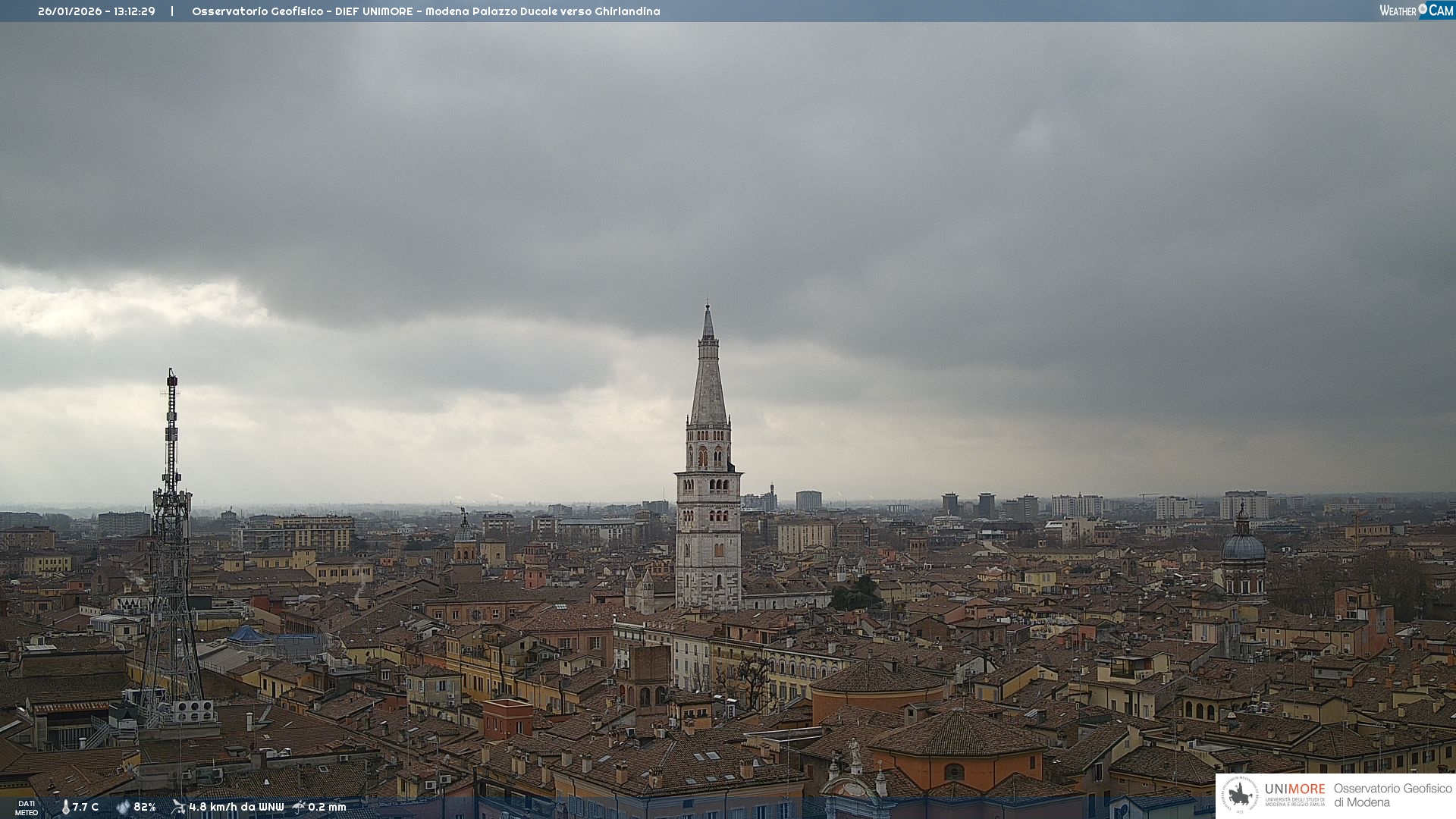
Task: Click the Osservatorio Geofisico di Modena footer text
Action: click(x=1392, y=795)
